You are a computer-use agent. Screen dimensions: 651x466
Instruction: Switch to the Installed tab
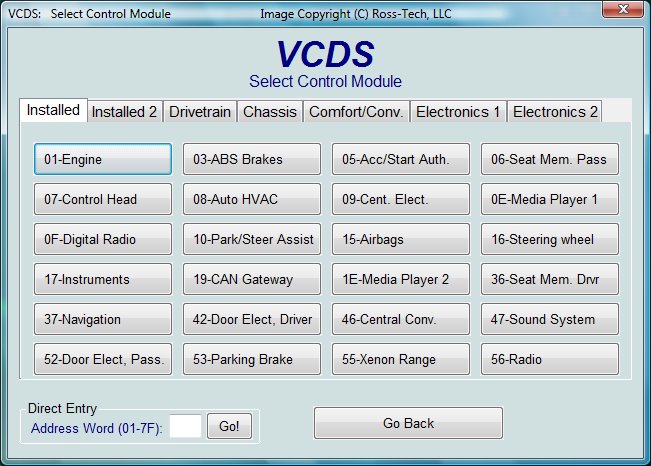point(53,110)
